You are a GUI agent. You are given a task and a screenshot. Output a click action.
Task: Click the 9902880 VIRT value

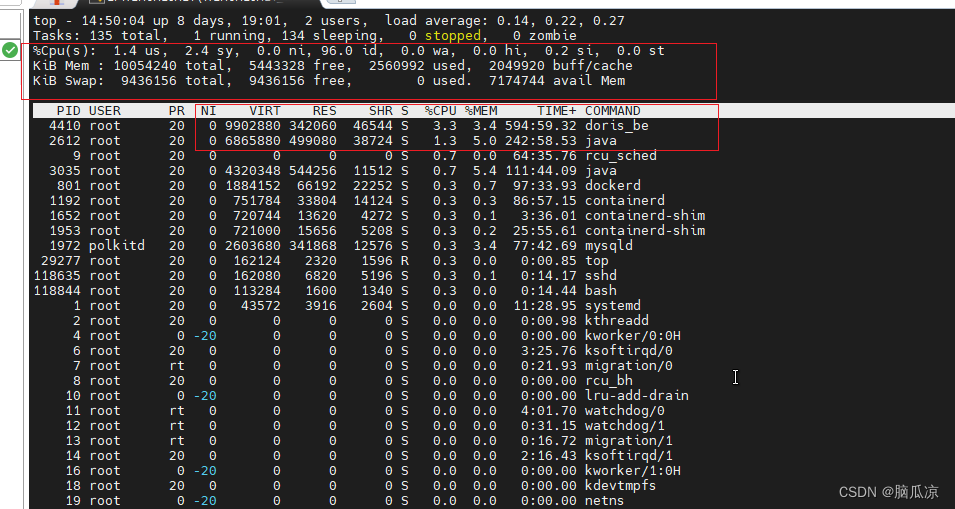pyautogui.click(x=253, y=126)
